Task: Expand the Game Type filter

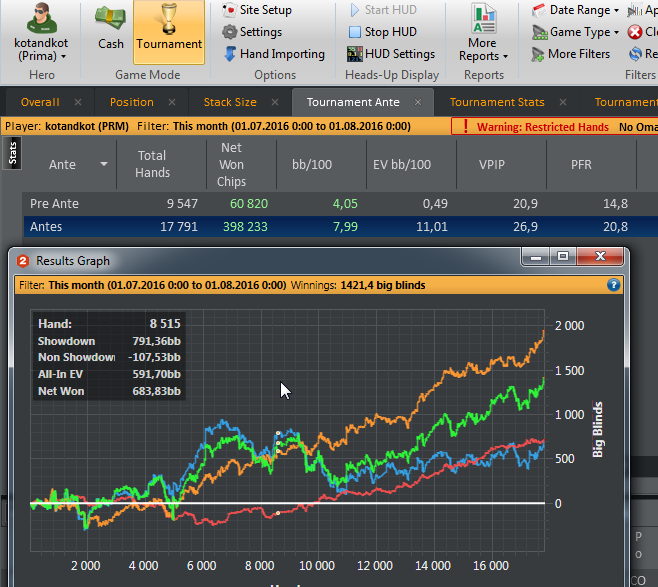Action: point(575,32)
